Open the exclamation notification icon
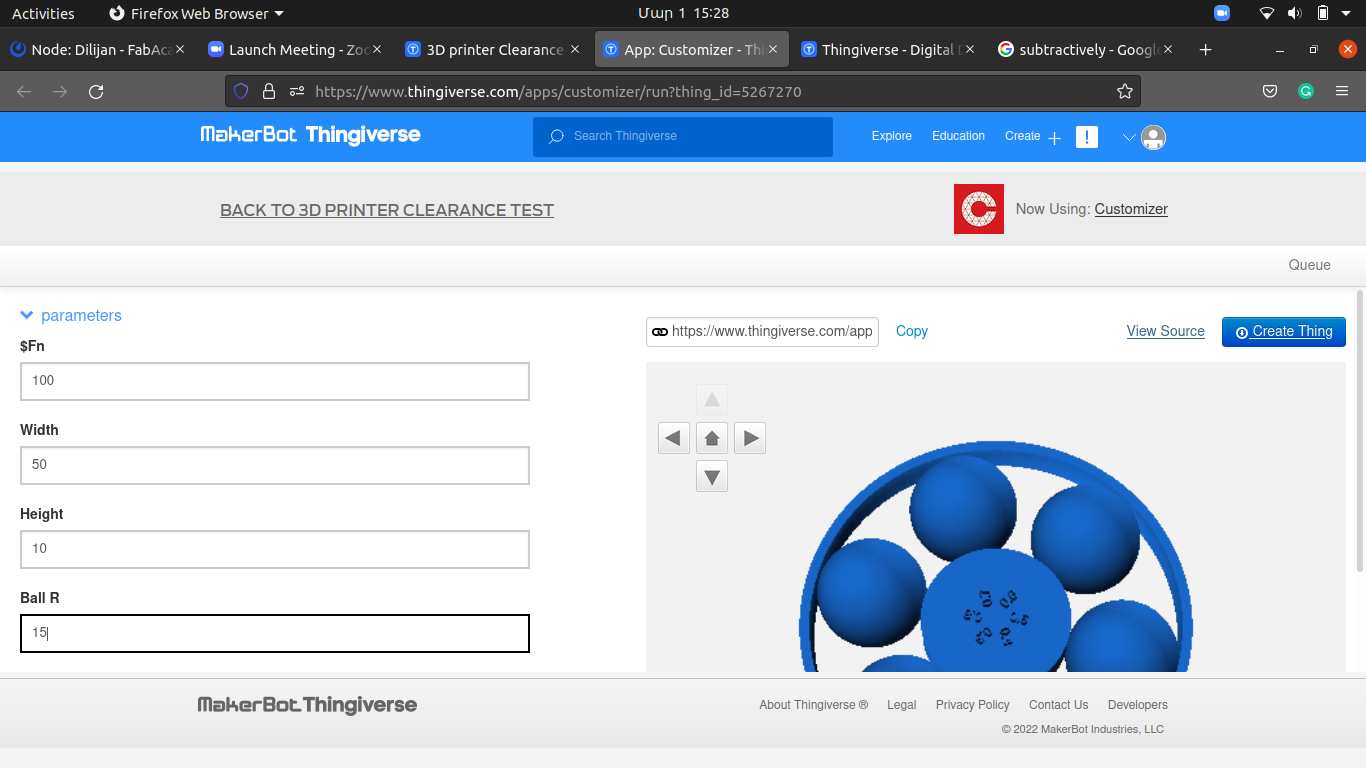1366x768 pixels. click(x=1087, y=137)
